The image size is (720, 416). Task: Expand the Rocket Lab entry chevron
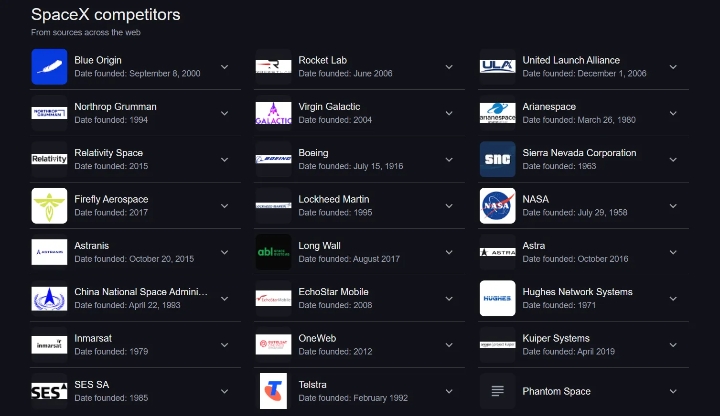[x=449, y=67]
